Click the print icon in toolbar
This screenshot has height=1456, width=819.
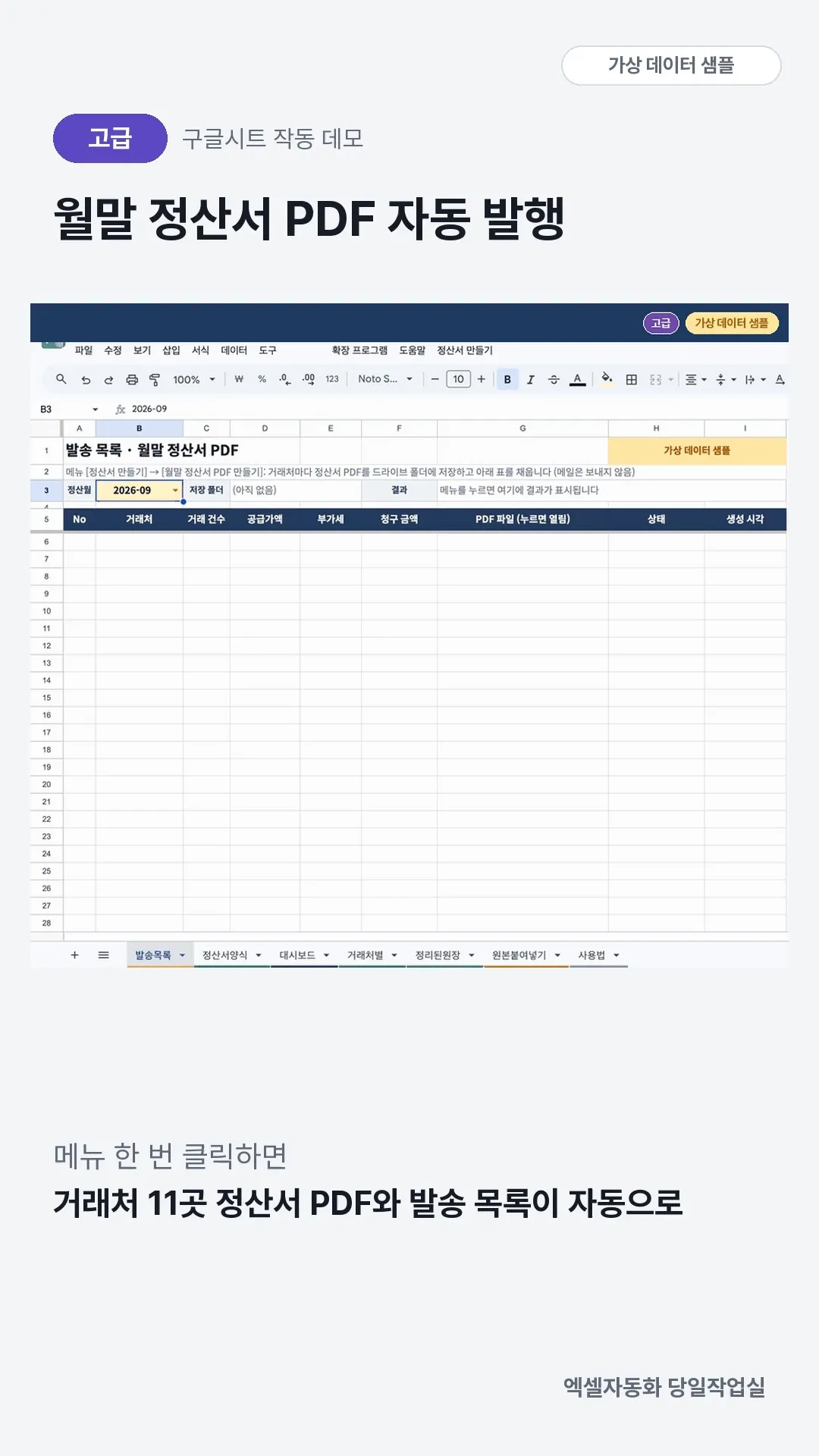pyautogui.click(x=132, y=380)
